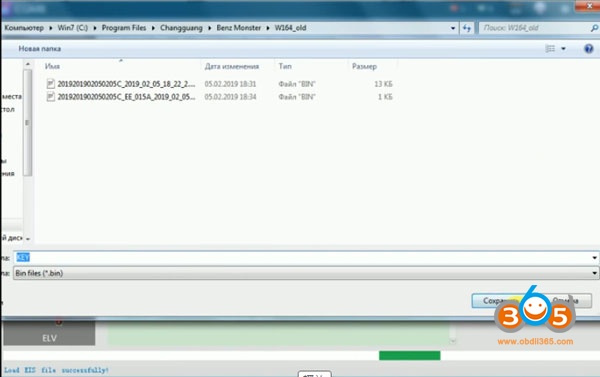Focus the search field Поиск: W164_old
Image resolution: width=600 pixels, height=377 pixels.
[533, 28]
